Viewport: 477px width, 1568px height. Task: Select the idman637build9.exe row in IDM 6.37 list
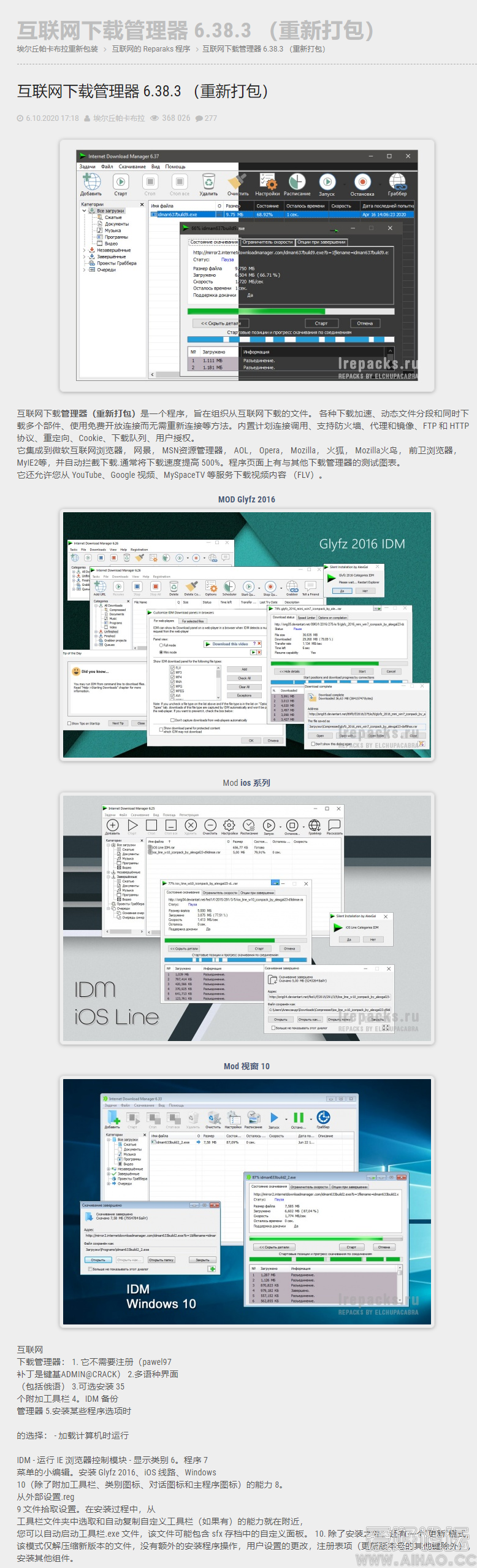[282, 215]
